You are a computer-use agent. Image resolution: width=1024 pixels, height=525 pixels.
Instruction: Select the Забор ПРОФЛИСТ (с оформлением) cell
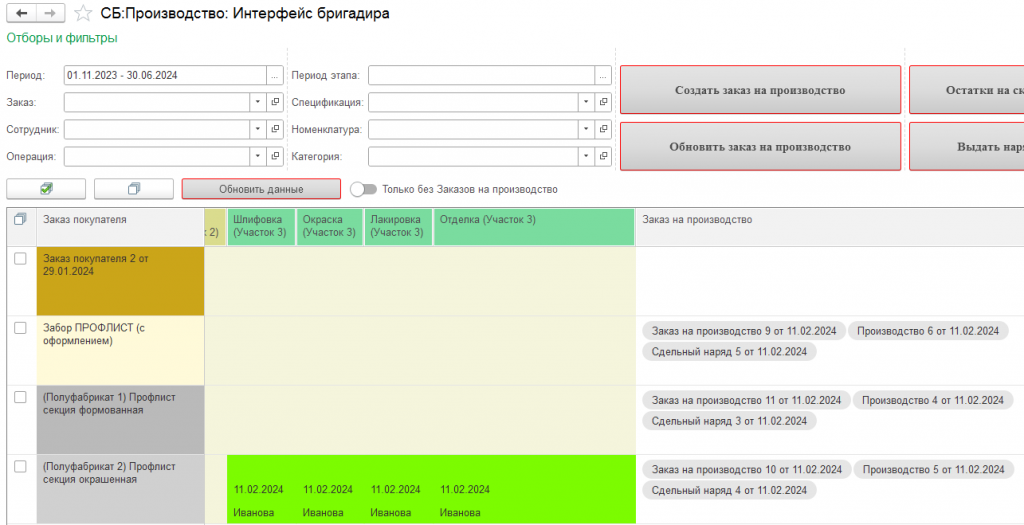[x=120, y=351]
